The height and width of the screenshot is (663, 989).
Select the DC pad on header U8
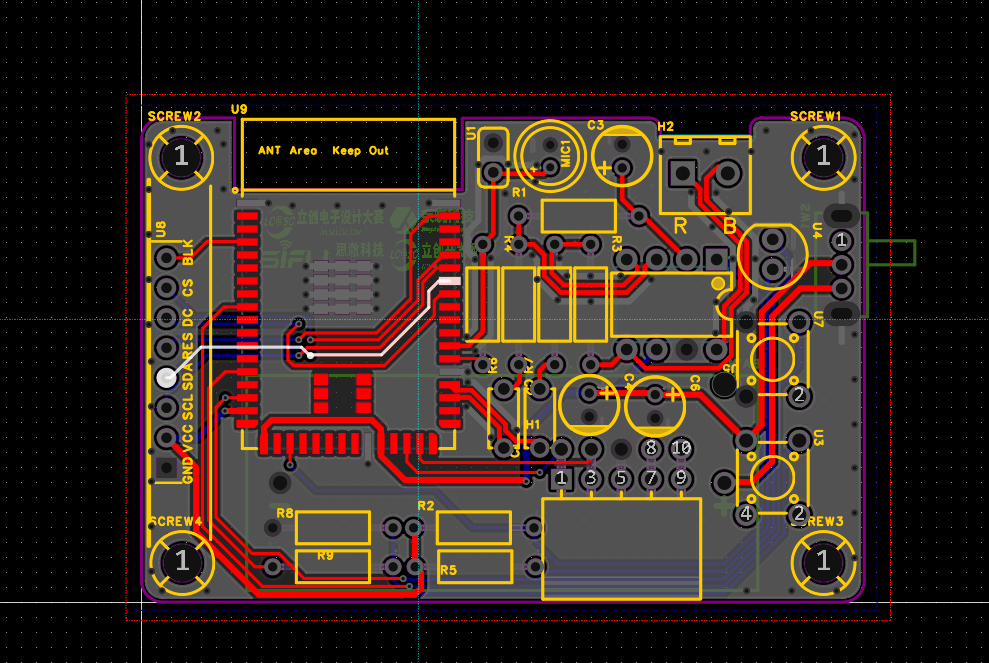(167, 317)
